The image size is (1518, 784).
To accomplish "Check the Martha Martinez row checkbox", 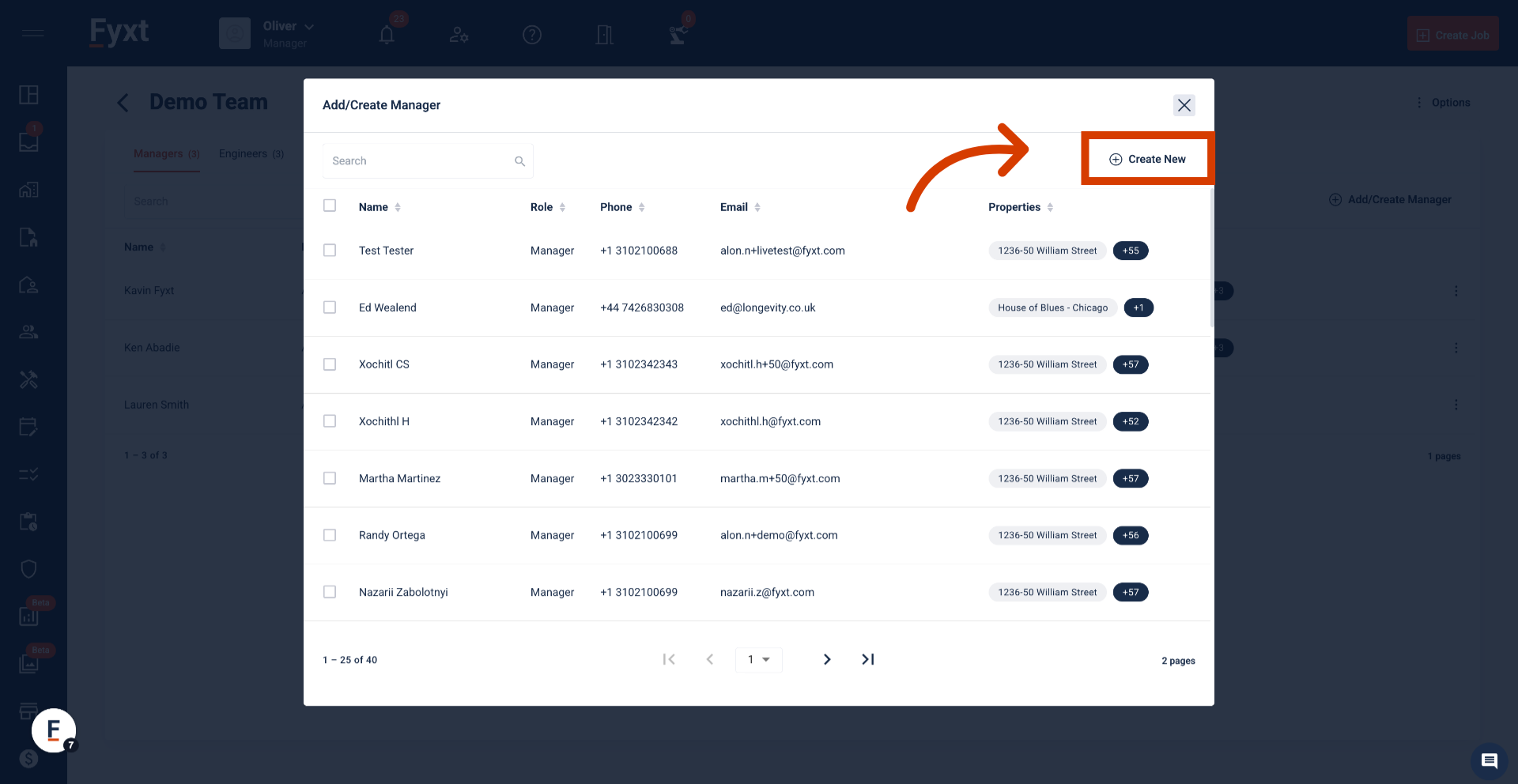I will point(330,478).
